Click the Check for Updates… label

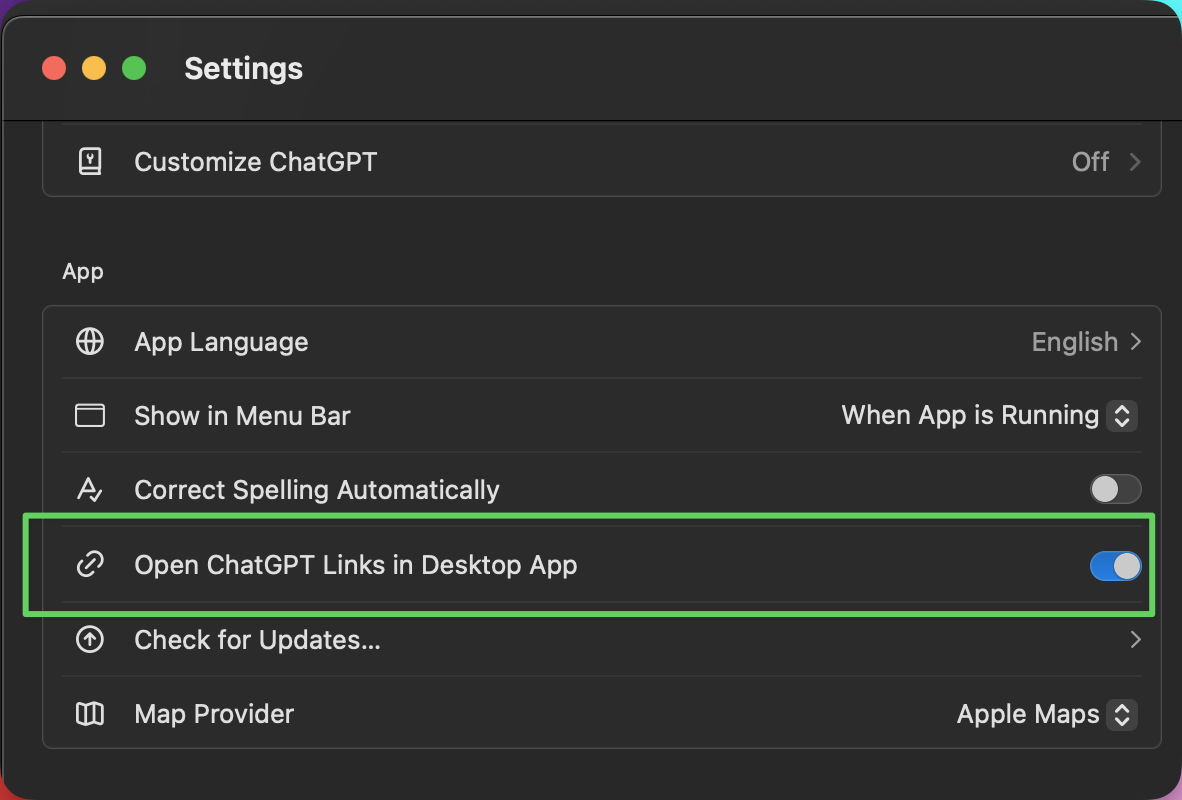coord(257,640)
